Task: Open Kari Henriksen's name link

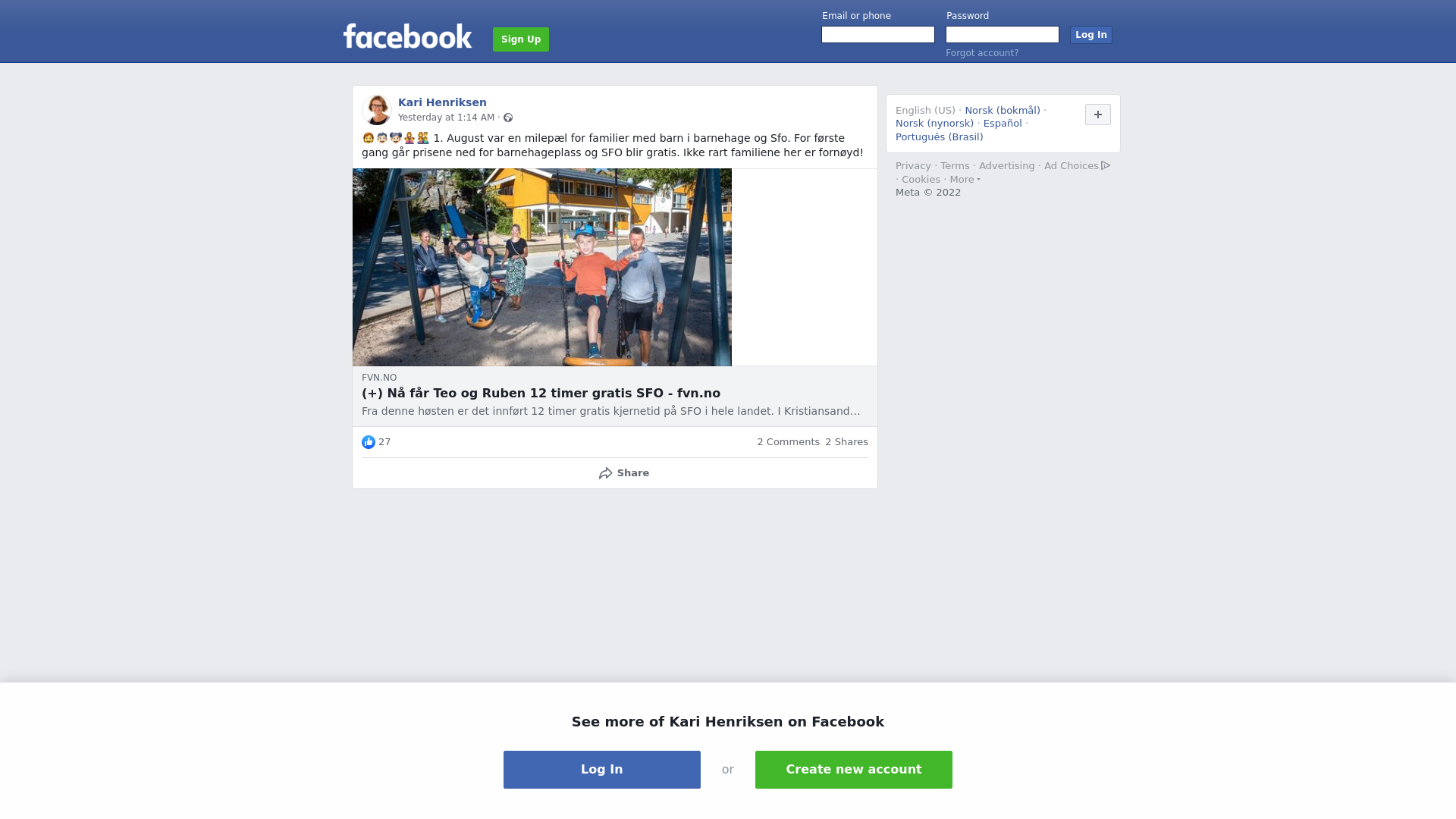Action: click(x=442, y=102)
